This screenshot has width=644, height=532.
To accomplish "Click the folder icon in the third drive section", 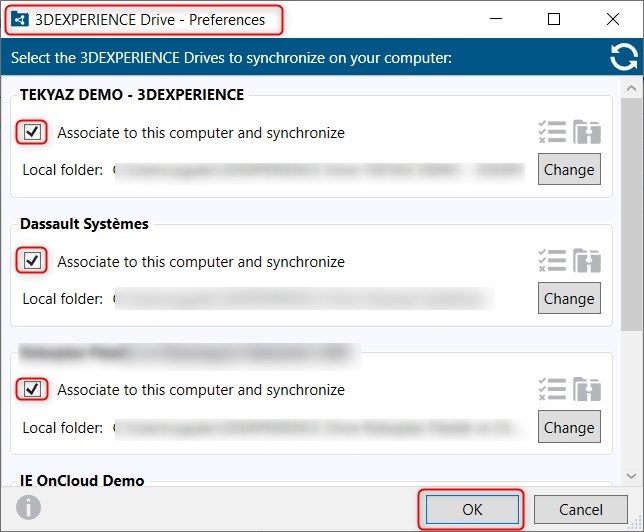I will click(x=587, y=389).
